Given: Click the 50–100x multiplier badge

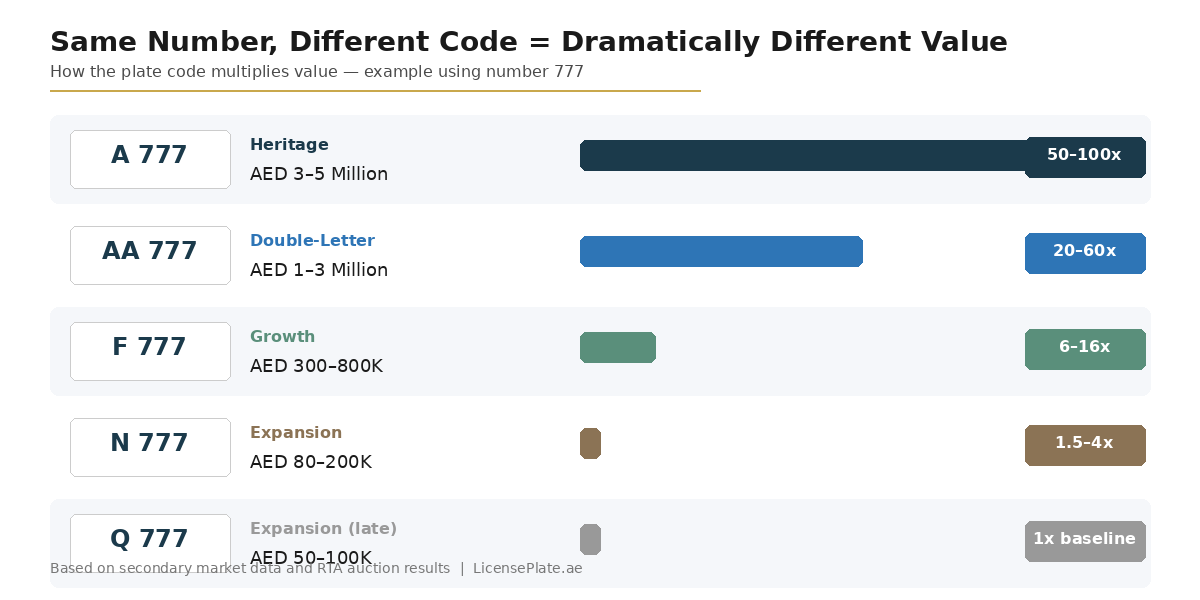Looking at the screenshot, I should pos(1085,157).
